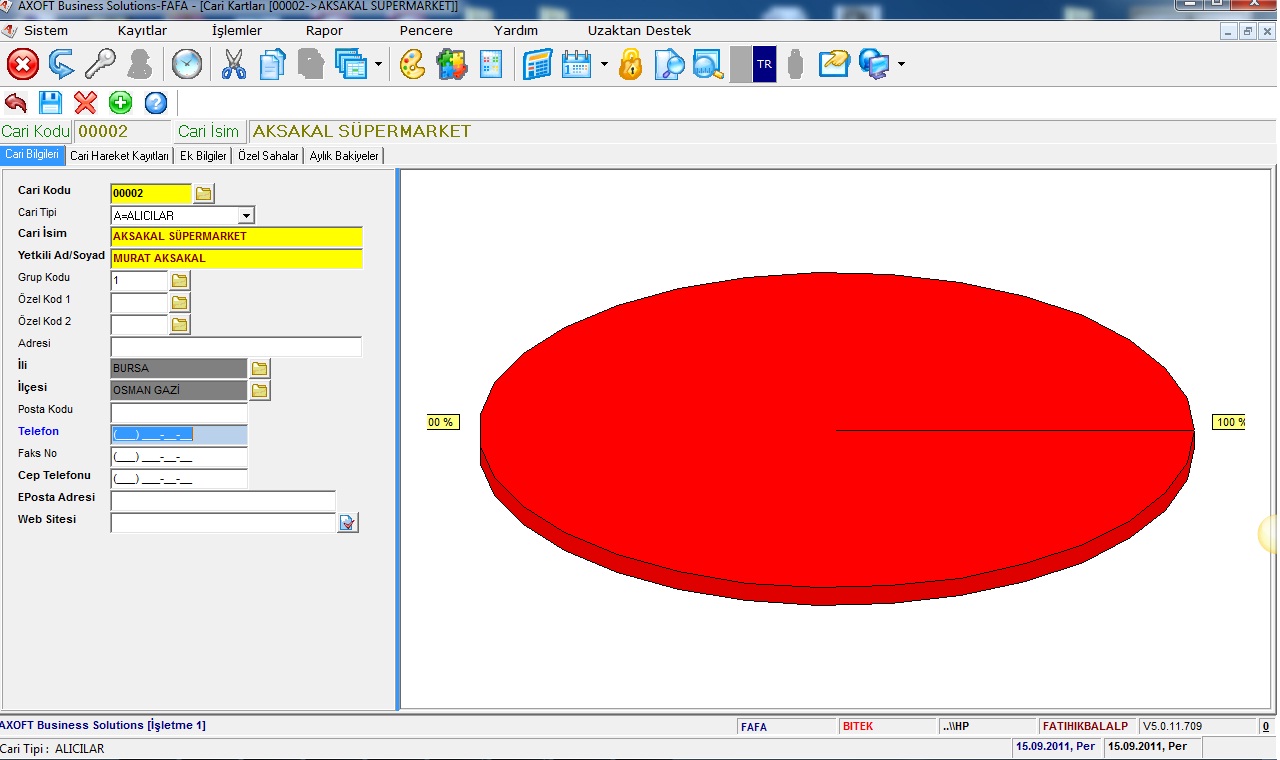The image size is (1280, 760).
Task: Click the EPosta Adresi input field
Action: pos(223,500)
